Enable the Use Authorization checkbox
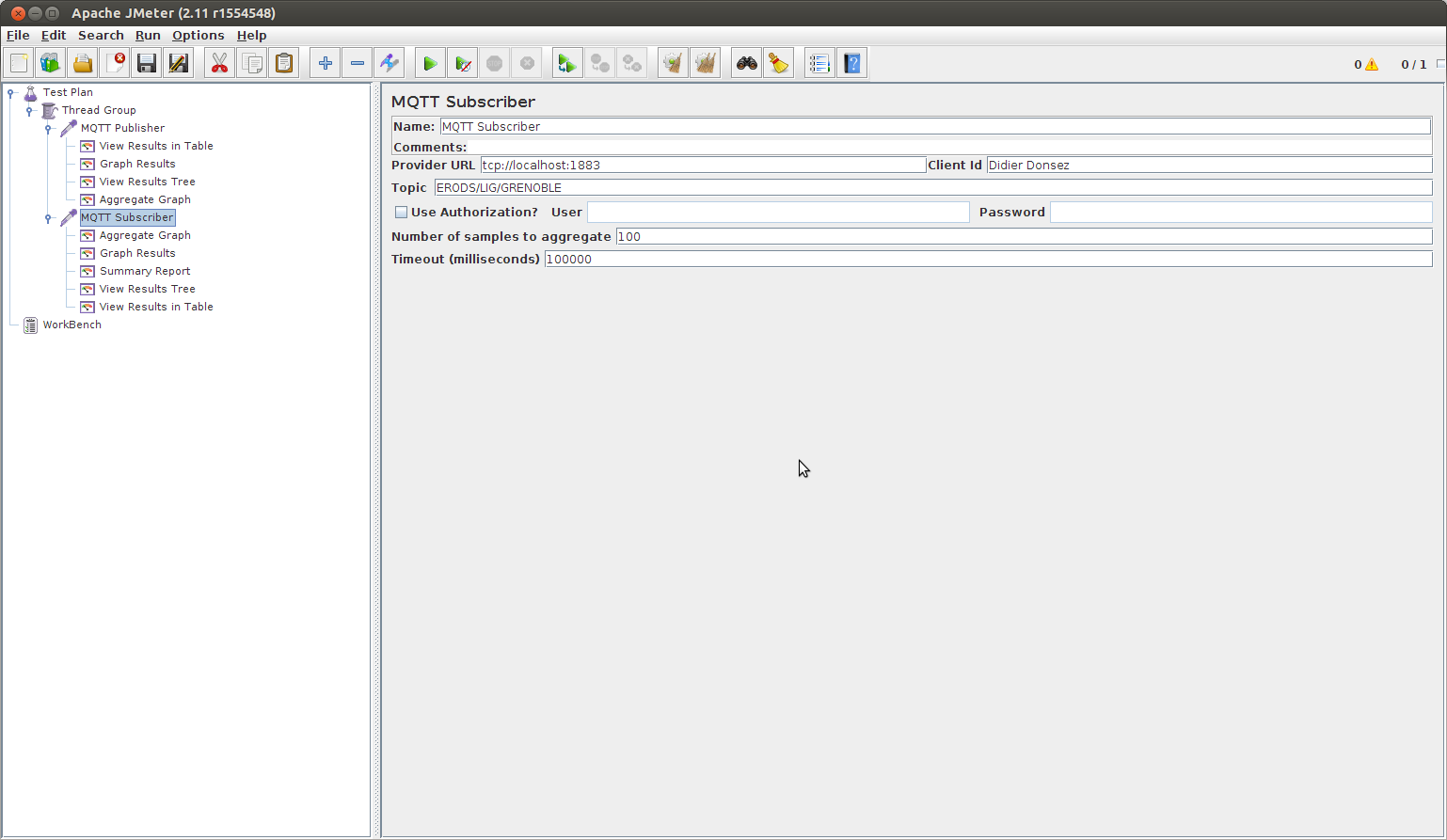This screenshot has height=840, width=1447. tap(401, 213)
